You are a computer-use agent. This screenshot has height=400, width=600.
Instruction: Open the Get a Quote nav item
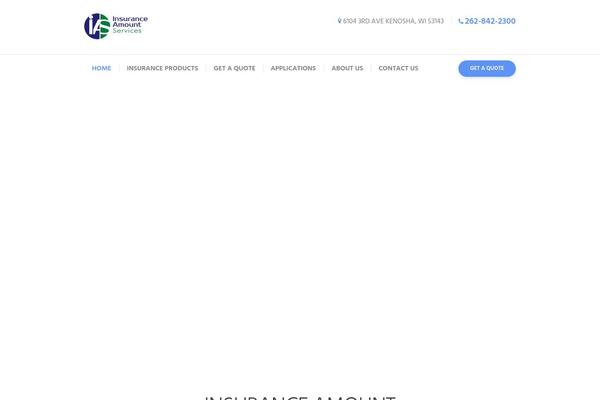coord(234,68)
